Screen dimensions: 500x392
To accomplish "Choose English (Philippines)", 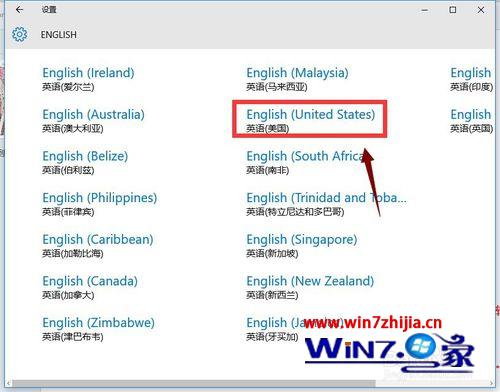I will (99, 204).
